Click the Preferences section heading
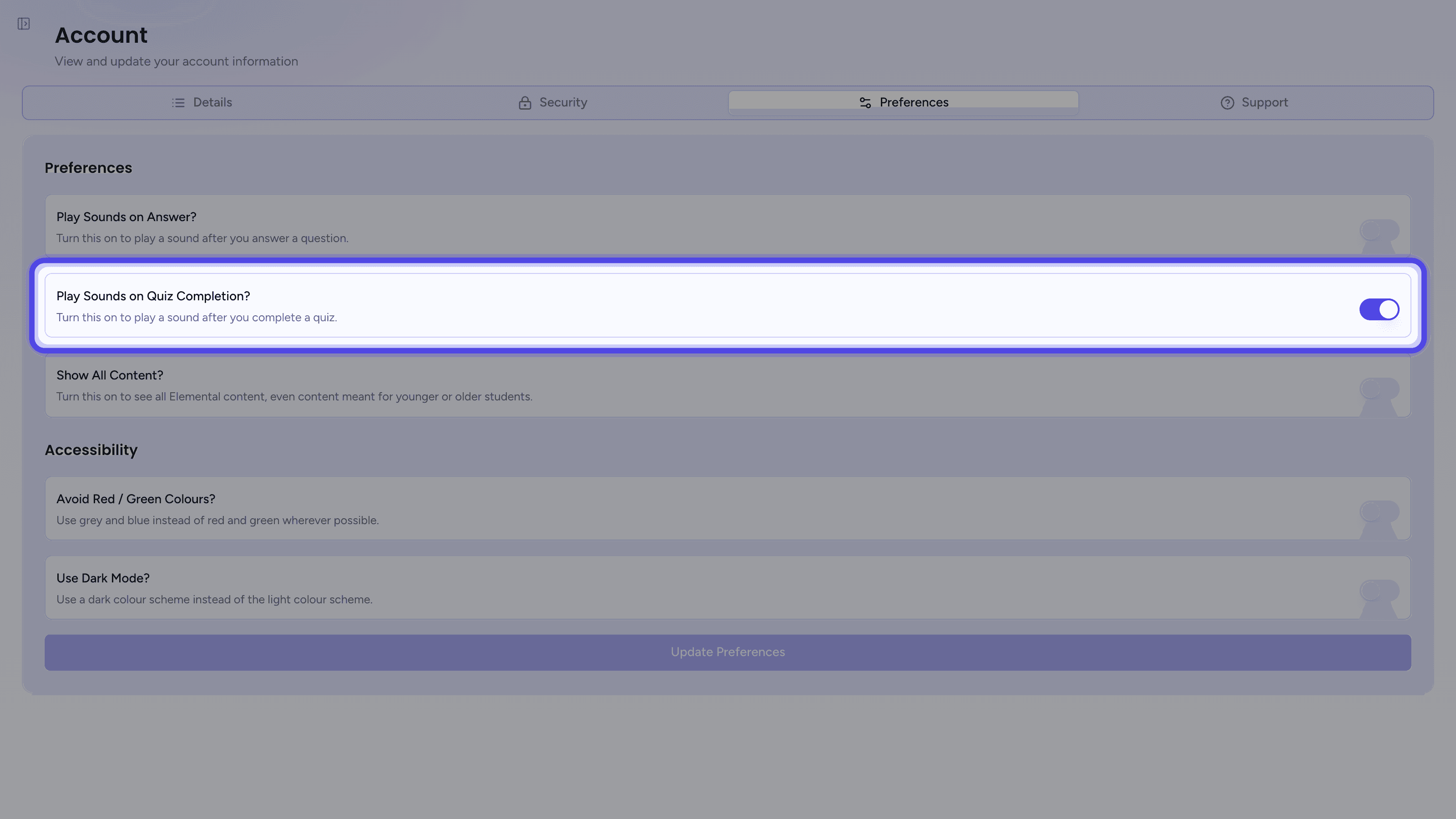 88,168
